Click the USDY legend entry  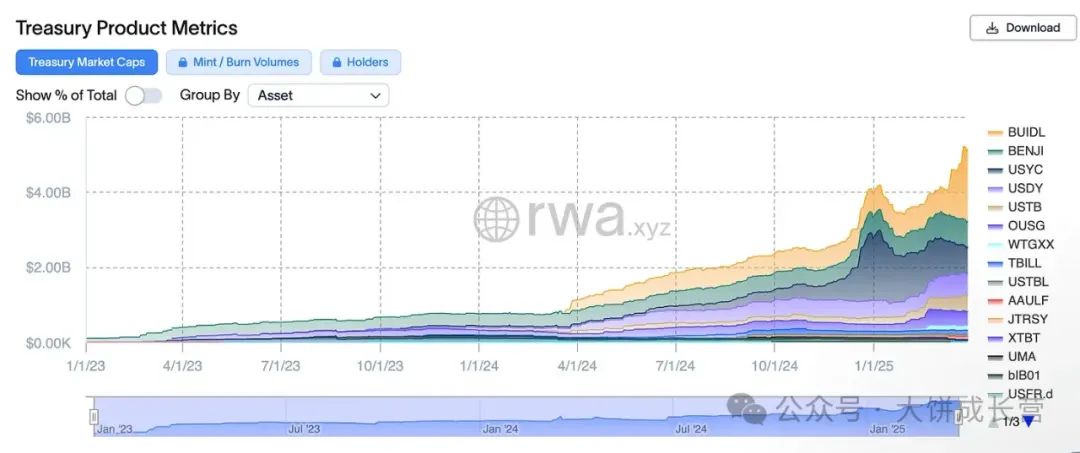click(1015, 188)
